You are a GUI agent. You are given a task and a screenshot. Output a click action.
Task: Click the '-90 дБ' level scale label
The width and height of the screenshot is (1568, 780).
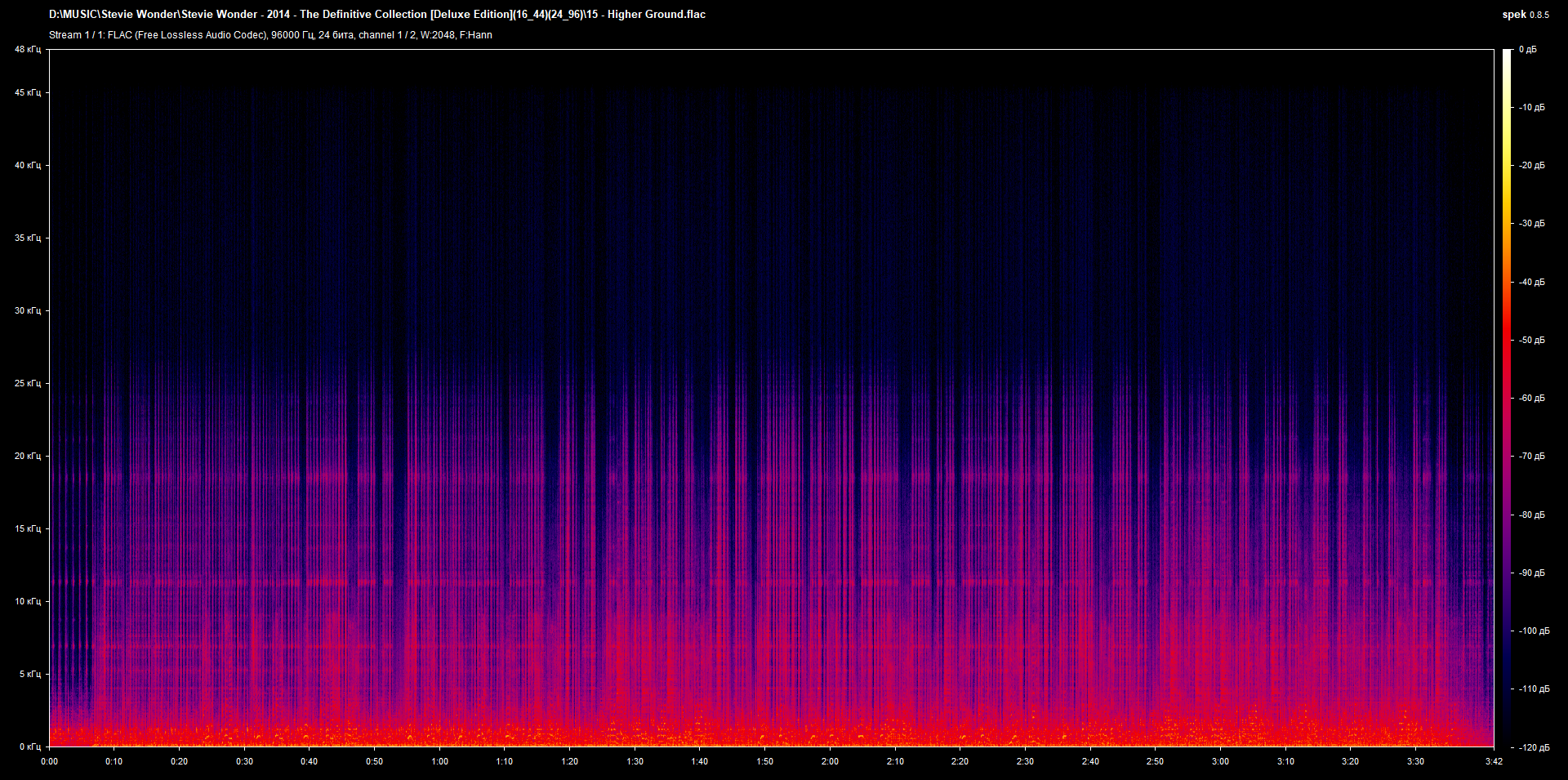coord(1532,573)
